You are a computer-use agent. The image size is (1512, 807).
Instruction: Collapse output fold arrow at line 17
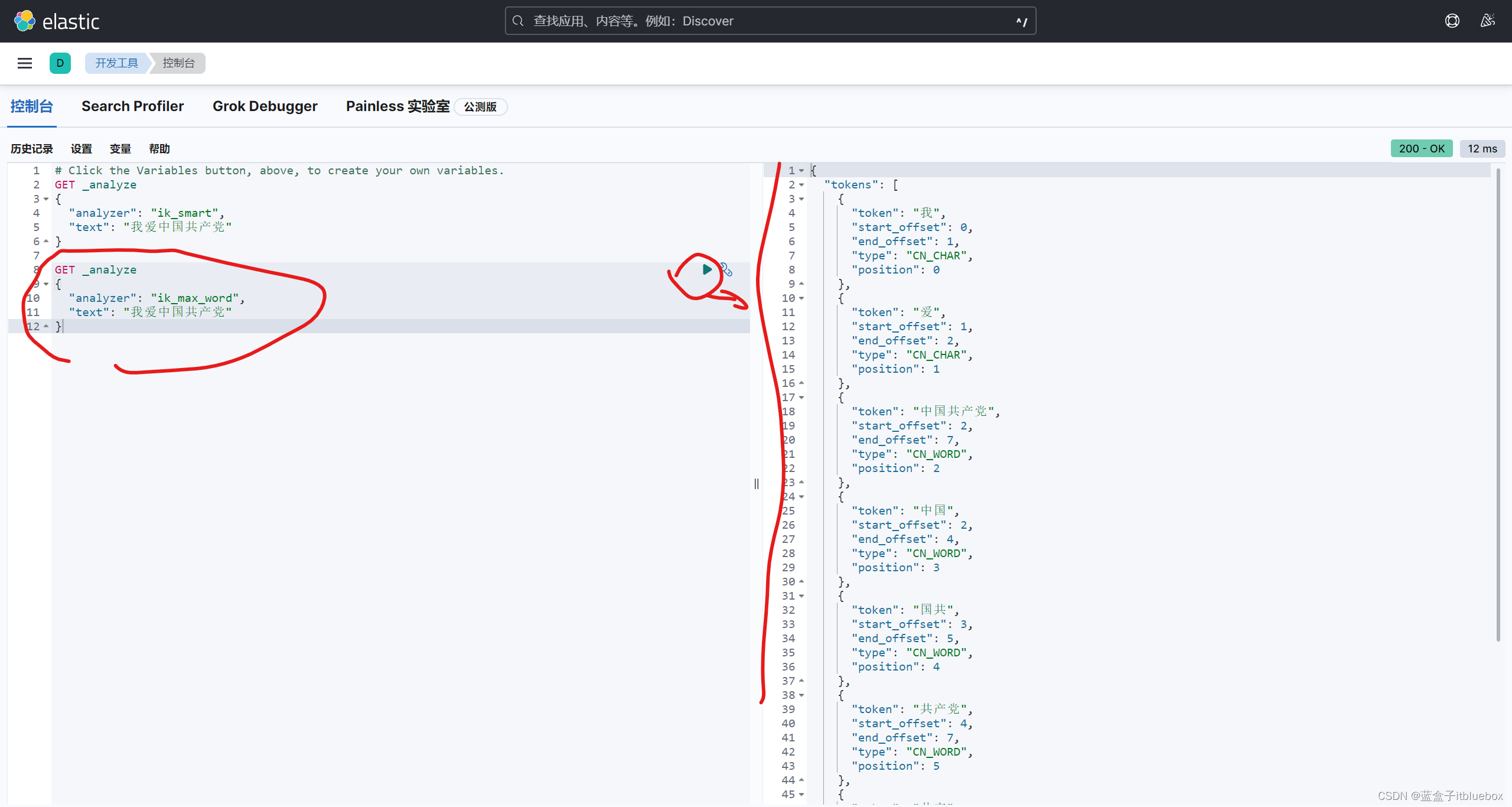(801, 398)
